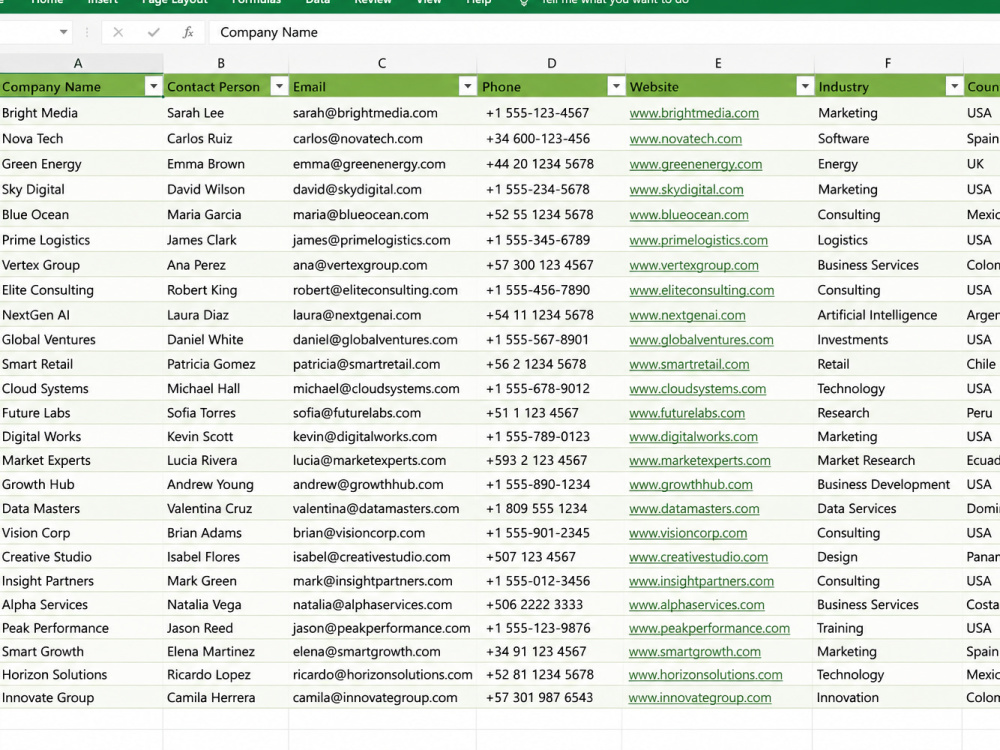Select the cell Elena Martinez

[226, 652]
